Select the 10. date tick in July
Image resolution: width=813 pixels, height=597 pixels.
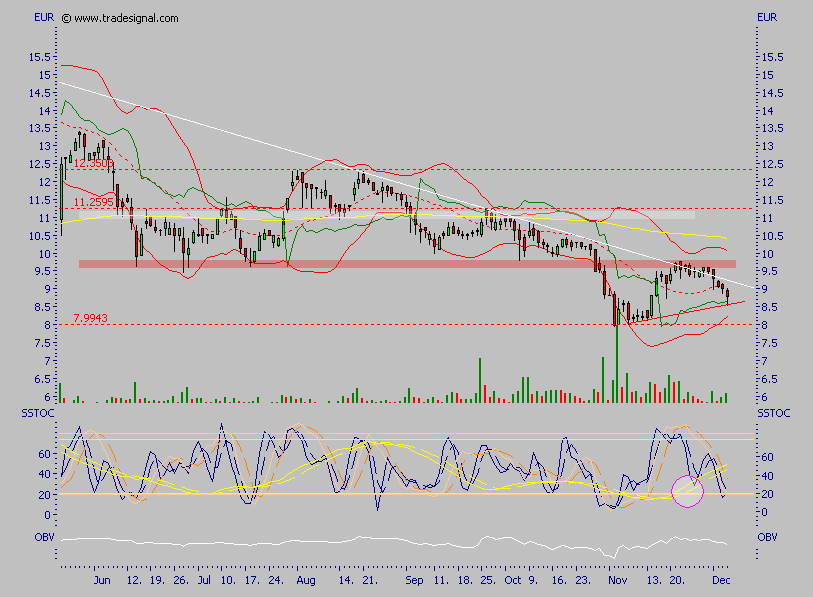(228, 580)
